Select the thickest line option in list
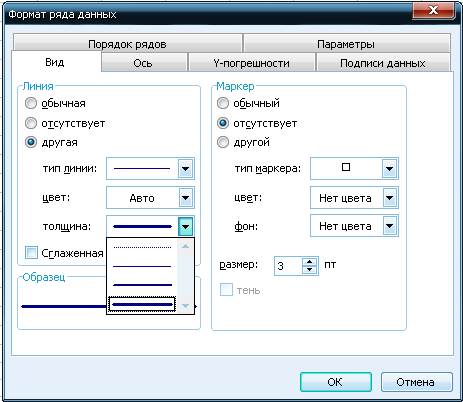 tap(142, 304)
